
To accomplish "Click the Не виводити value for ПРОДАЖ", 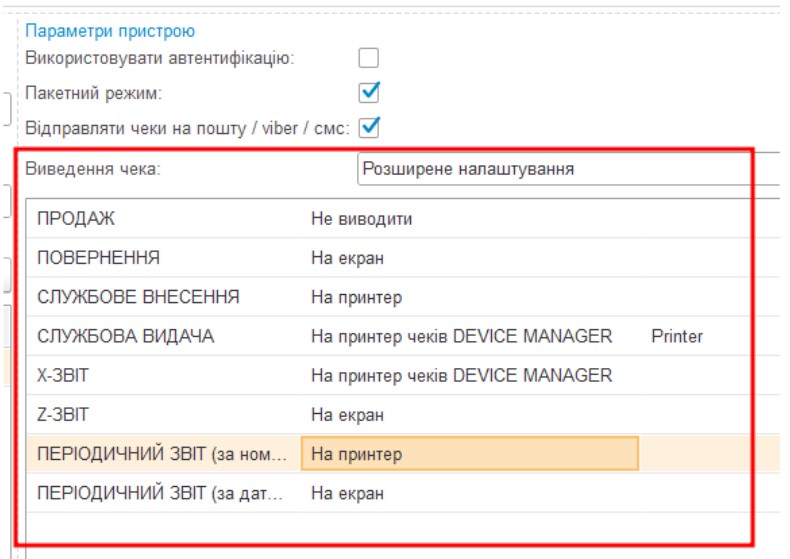I will tap(361, 219).
